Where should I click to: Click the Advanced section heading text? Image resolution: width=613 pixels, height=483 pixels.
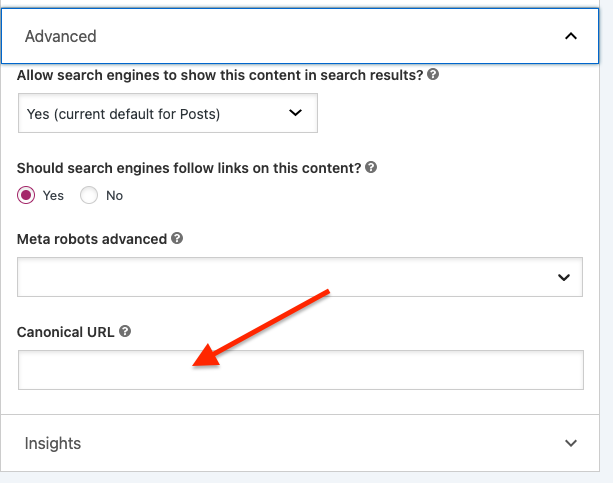[x=61, y=36]
